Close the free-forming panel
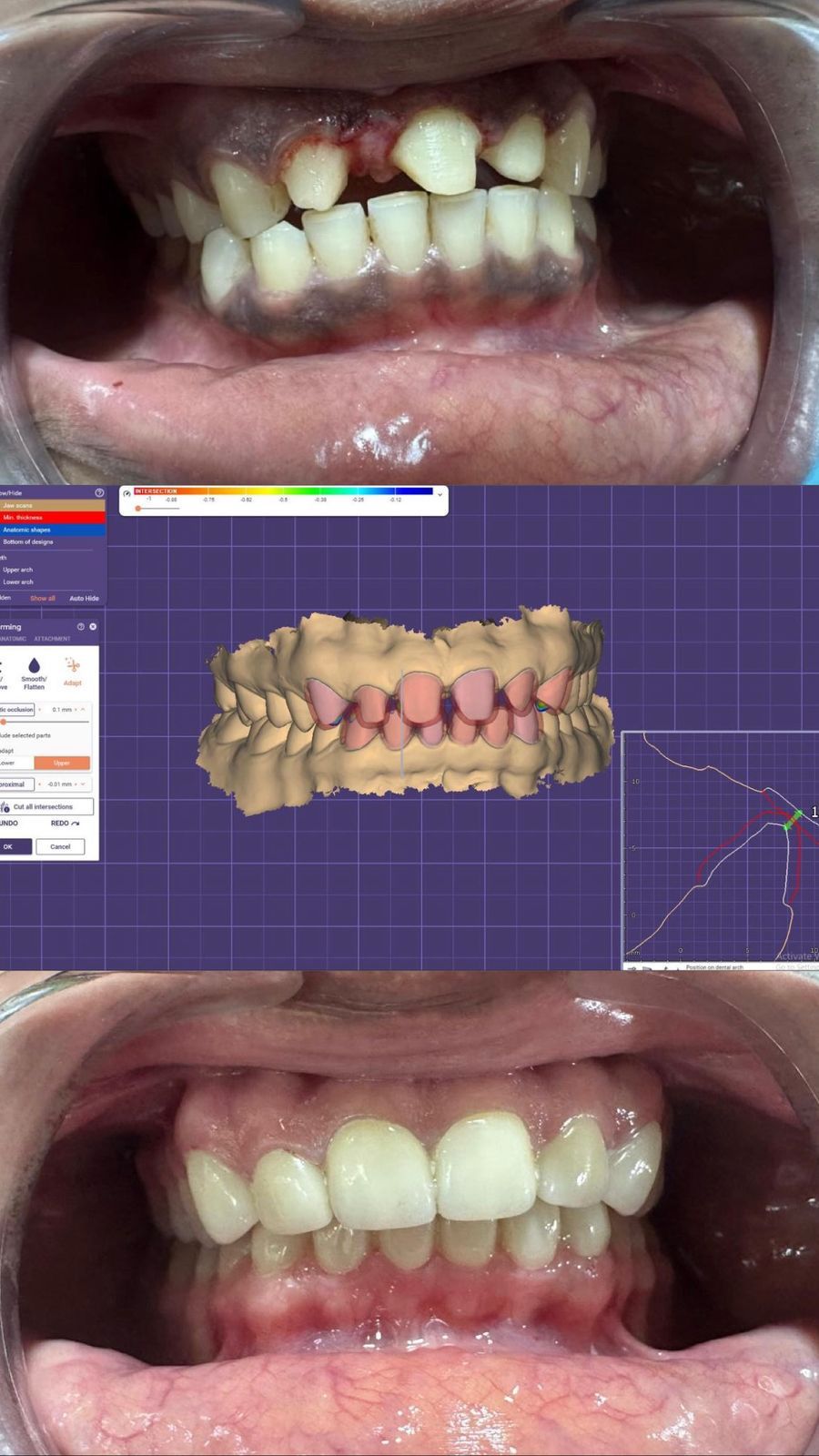819x1456 pixels. 93,627
